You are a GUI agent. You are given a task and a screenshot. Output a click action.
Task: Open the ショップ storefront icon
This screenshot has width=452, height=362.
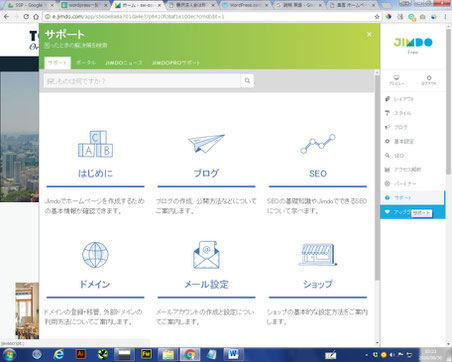318,254
